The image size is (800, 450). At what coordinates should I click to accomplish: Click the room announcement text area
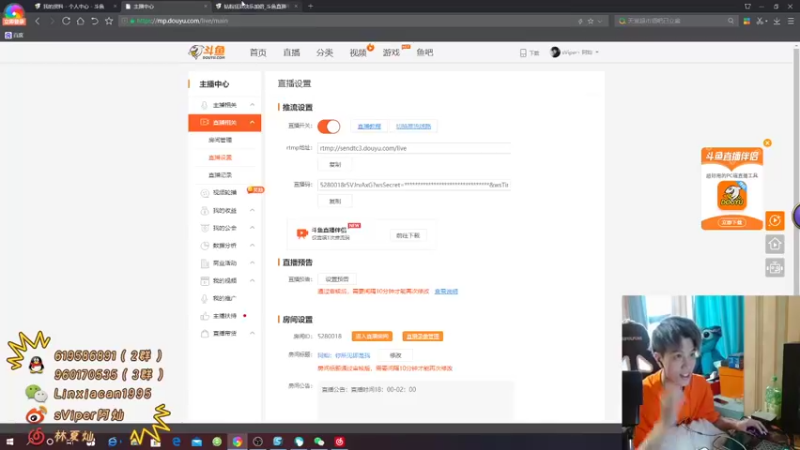click(416, 401)
